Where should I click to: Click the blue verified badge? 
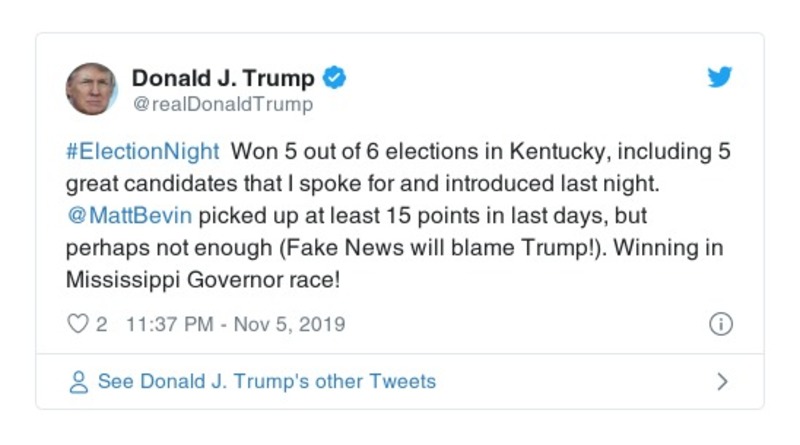pos(335,78)
